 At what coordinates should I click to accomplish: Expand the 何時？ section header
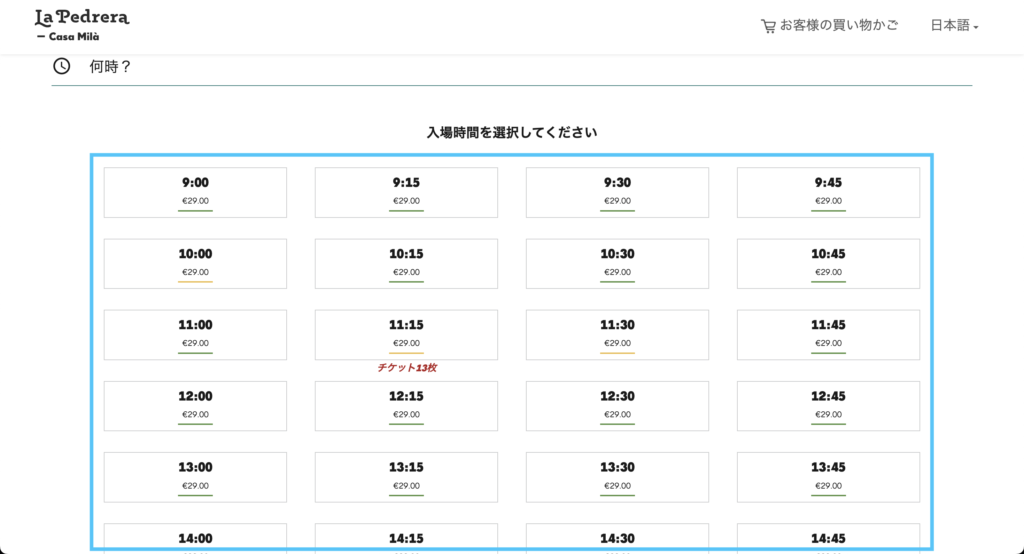tap(111, 67)
